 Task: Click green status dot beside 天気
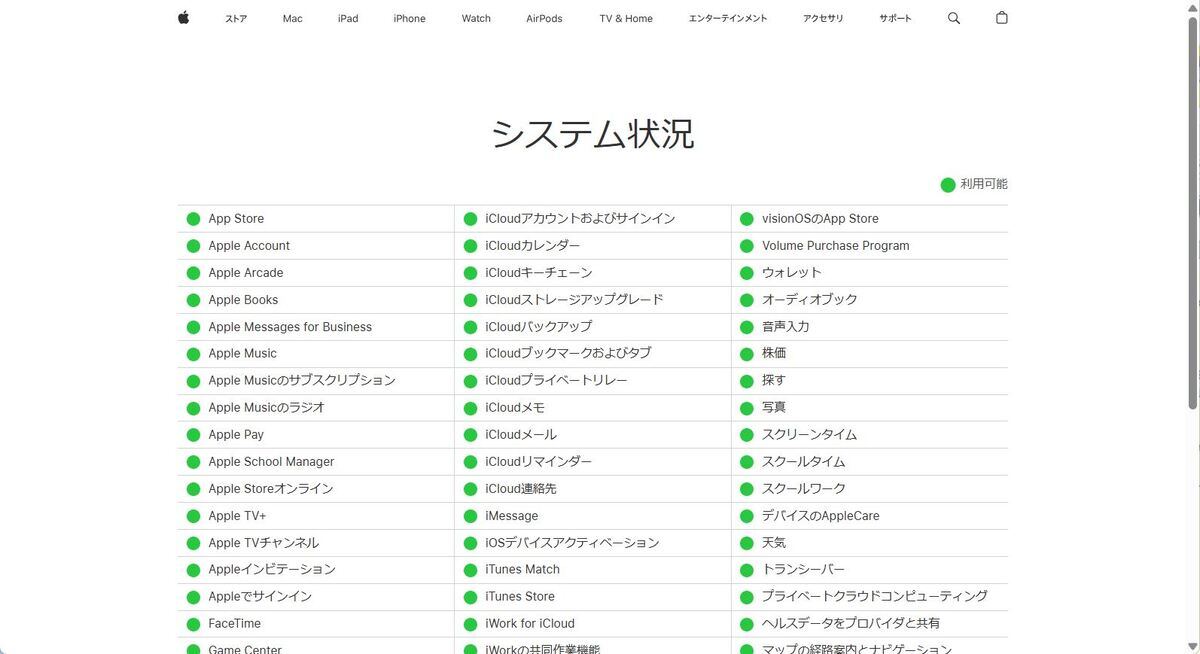[746, 543]
